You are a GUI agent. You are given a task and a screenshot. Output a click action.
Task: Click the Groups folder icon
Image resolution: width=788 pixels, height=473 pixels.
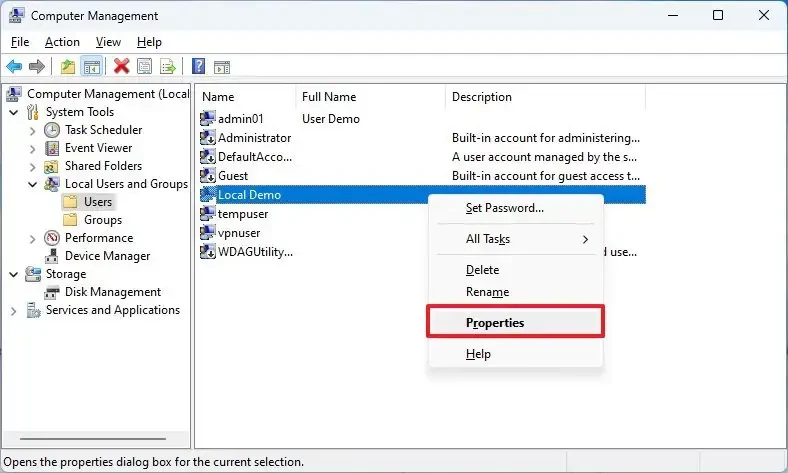(70, 220)
